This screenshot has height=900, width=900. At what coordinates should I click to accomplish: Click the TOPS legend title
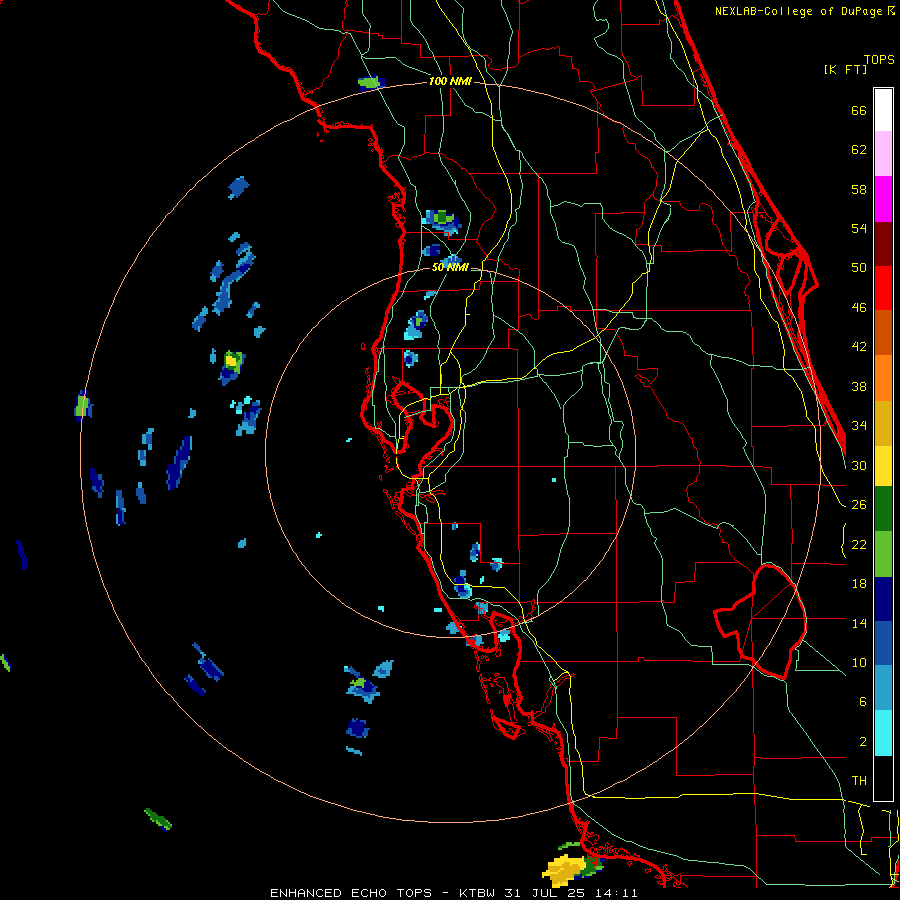click(x=879, y=59)
